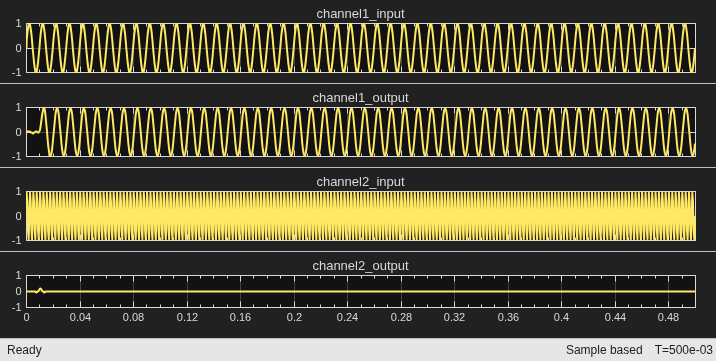Click the 0.2 time axis label

294,317
